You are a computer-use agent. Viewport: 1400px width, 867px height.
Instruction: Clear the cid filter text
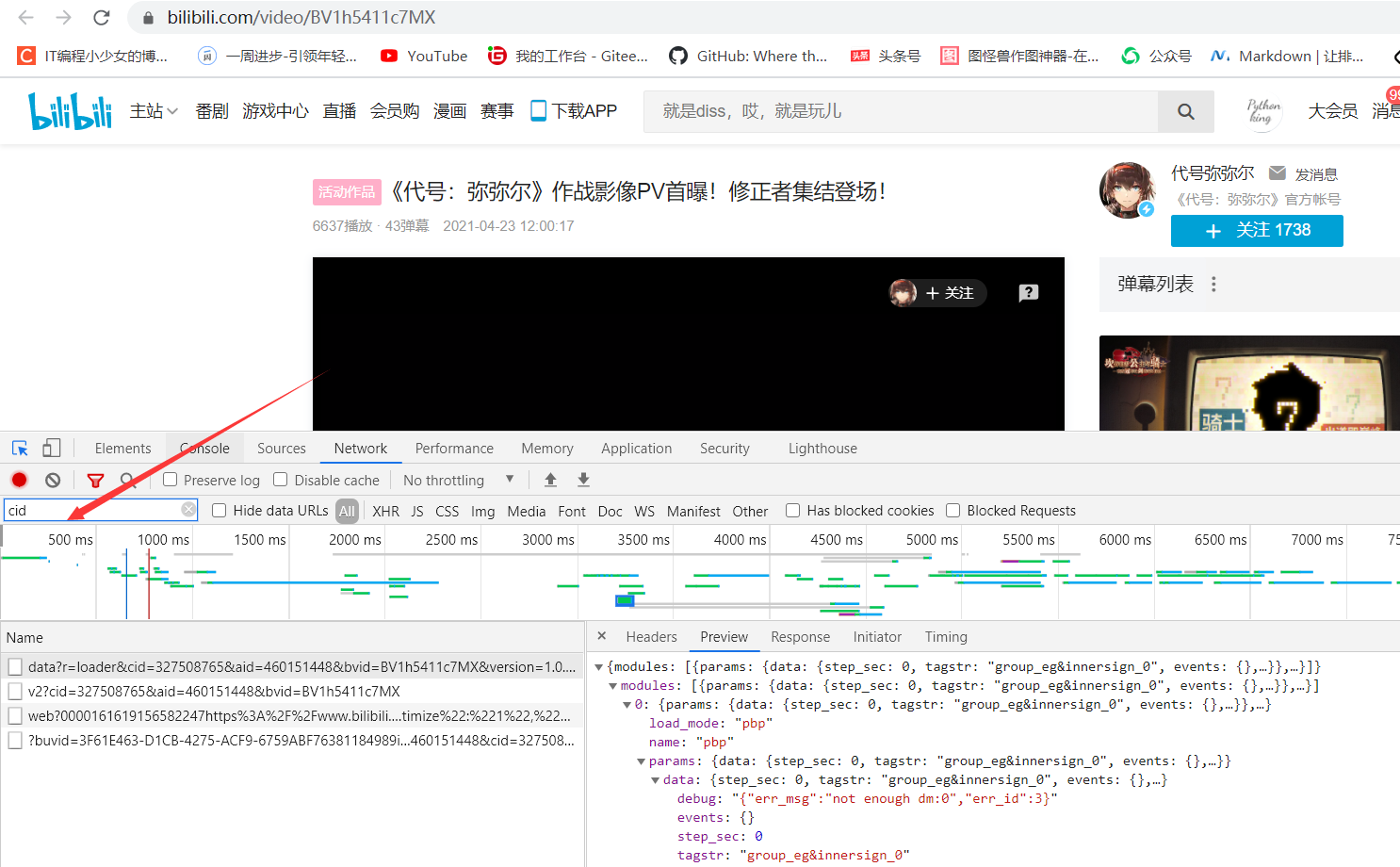pyautogui.click(x=188, y=510)
